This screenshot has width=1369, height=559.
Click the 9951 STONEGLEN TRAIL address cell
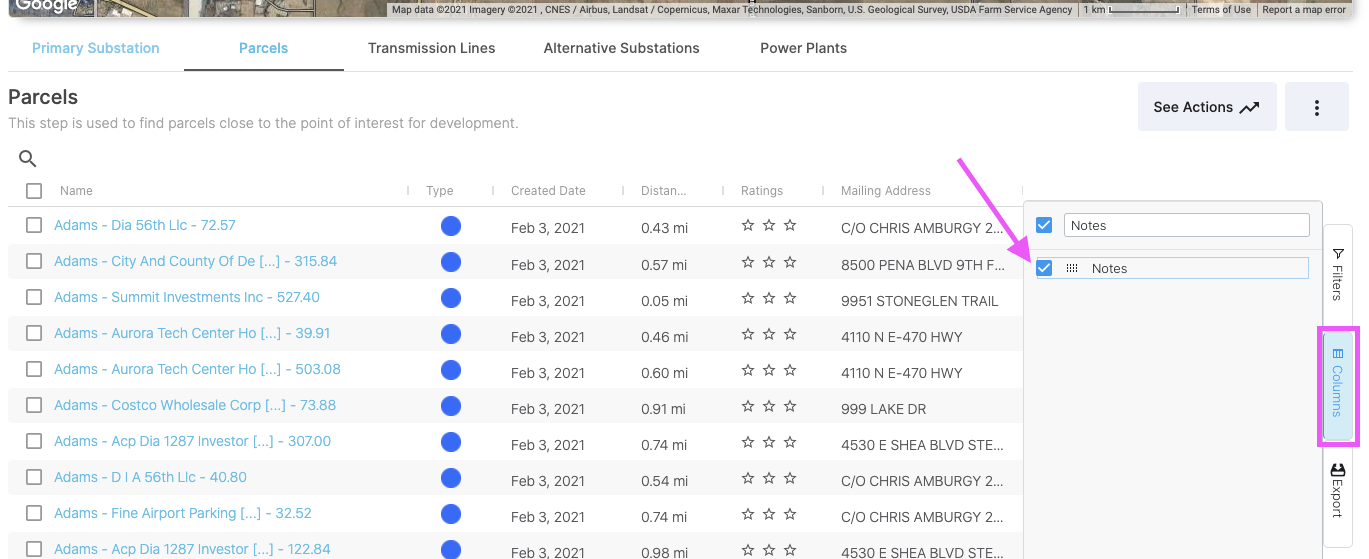(920, 300)
